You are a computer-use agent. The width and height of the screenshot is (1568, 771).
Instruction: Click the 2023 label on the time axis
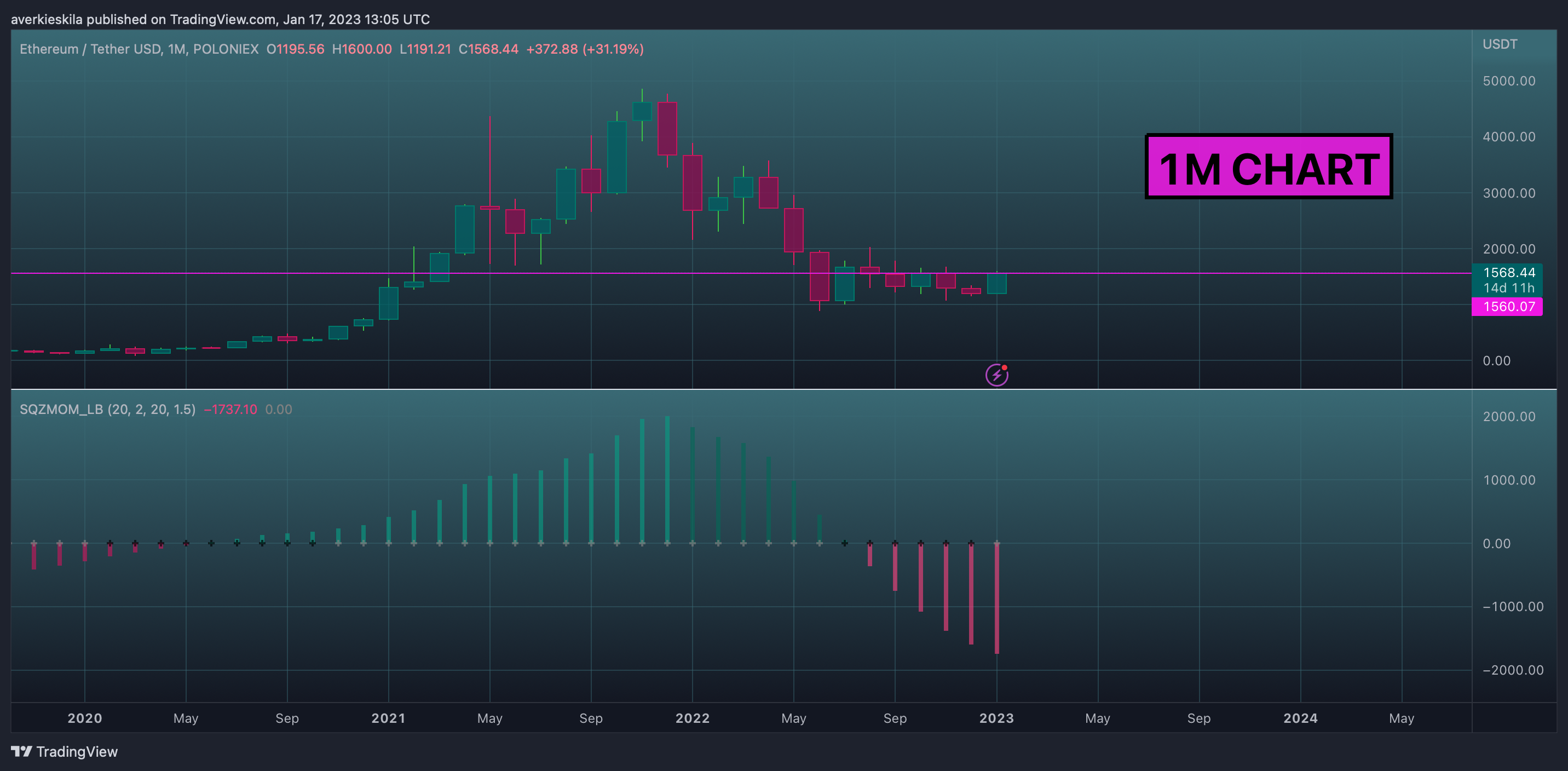click(x=996, y=718)
